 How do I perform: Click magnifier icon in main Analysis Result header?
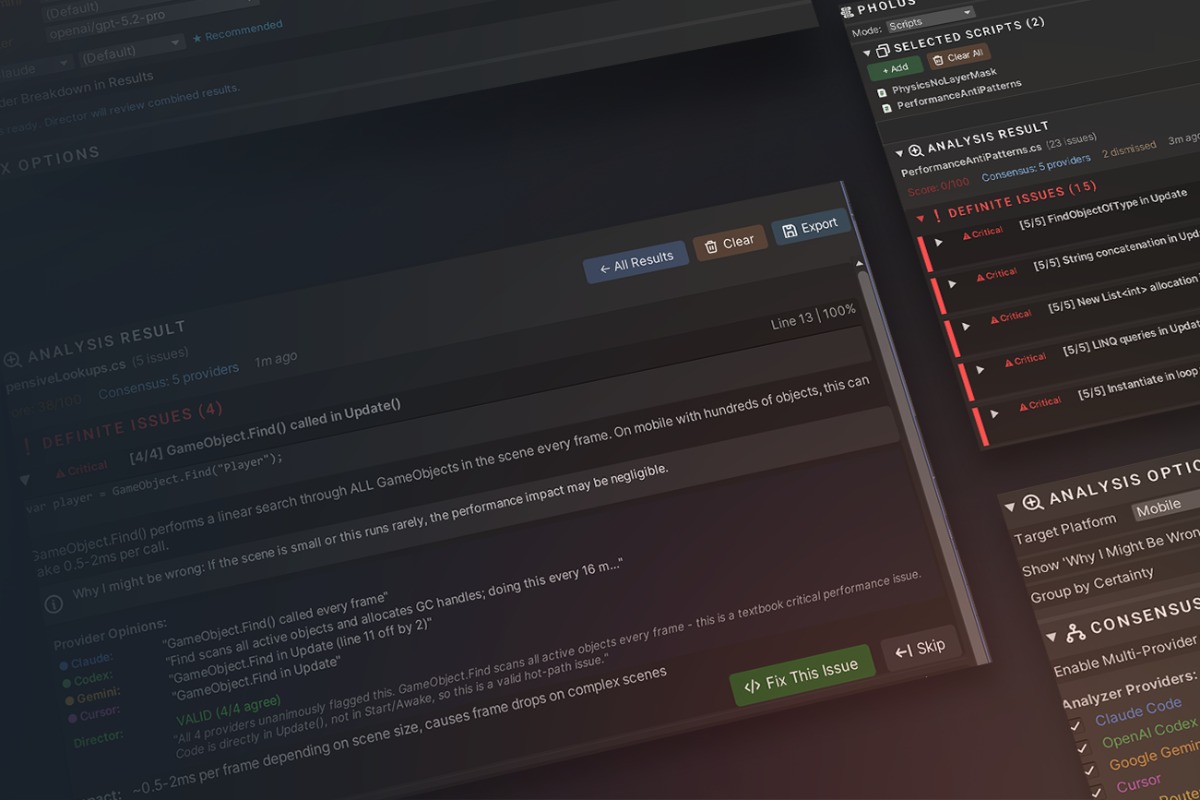12,359
